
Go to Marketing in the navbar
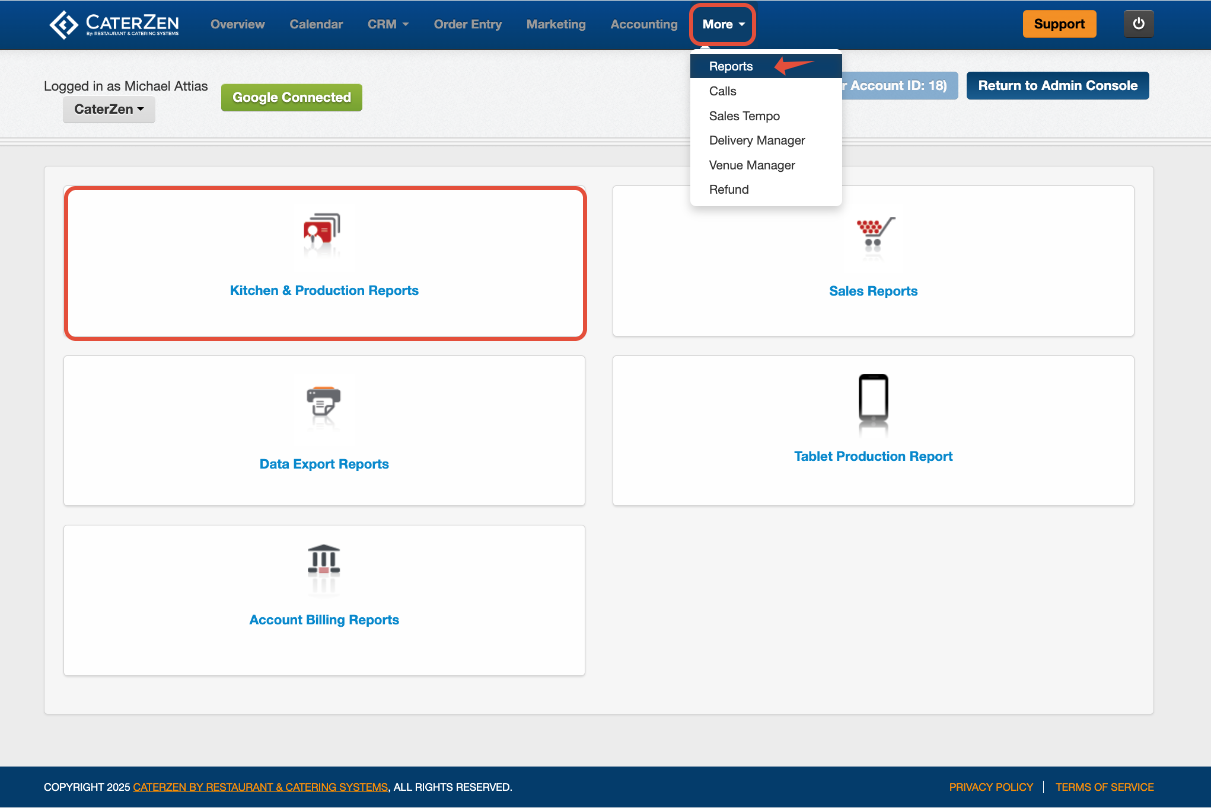coord(556,24)
